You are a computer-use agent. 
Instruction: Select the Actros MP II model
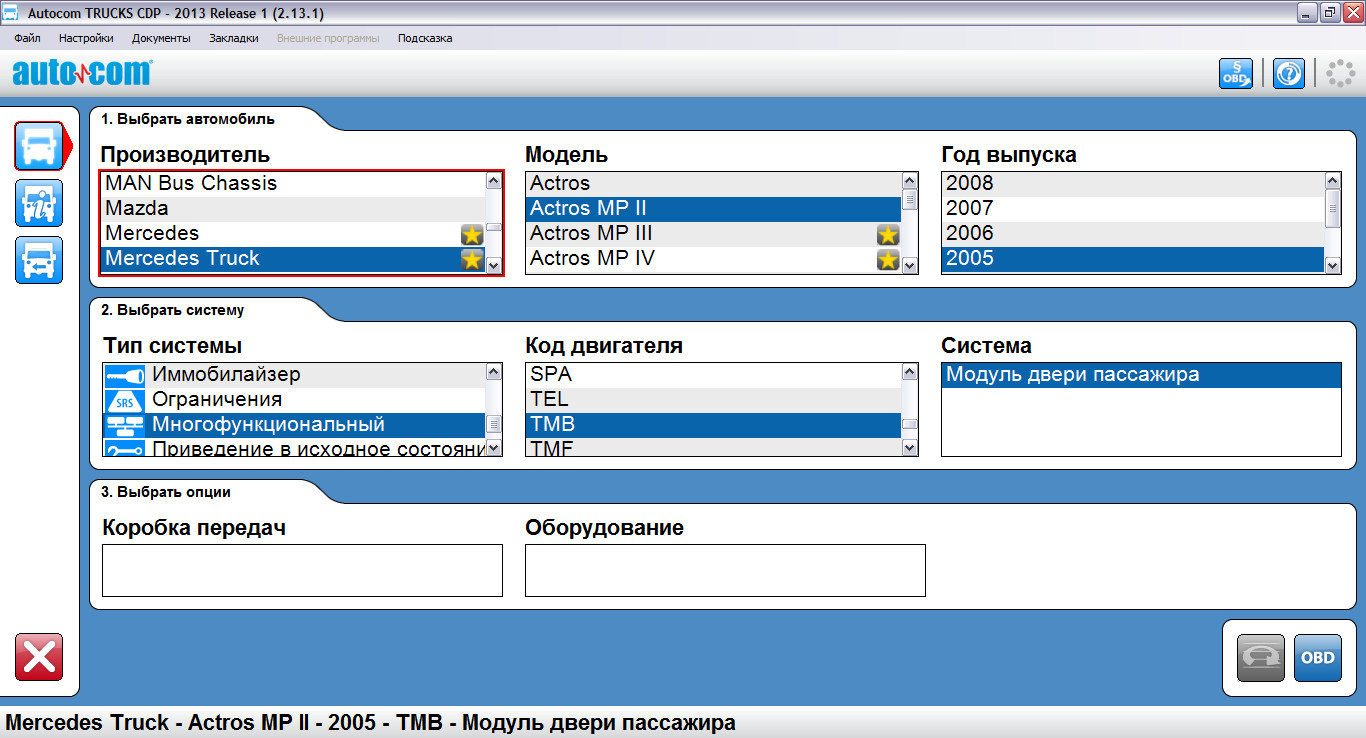tap(713, 208)
